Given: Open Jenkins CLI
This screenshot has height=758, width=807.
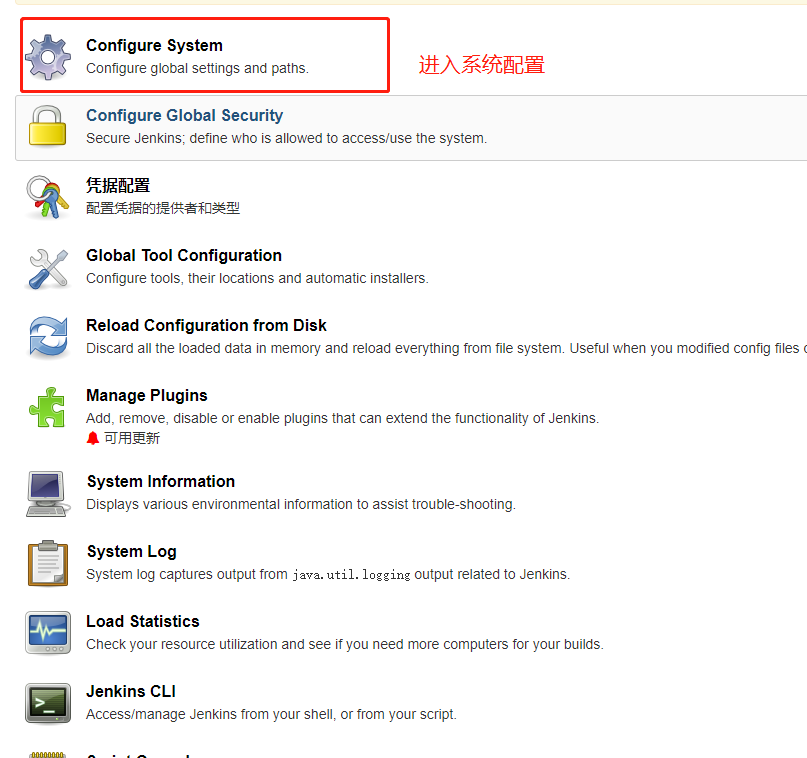Looking at the screenshot, I should 131,691.
